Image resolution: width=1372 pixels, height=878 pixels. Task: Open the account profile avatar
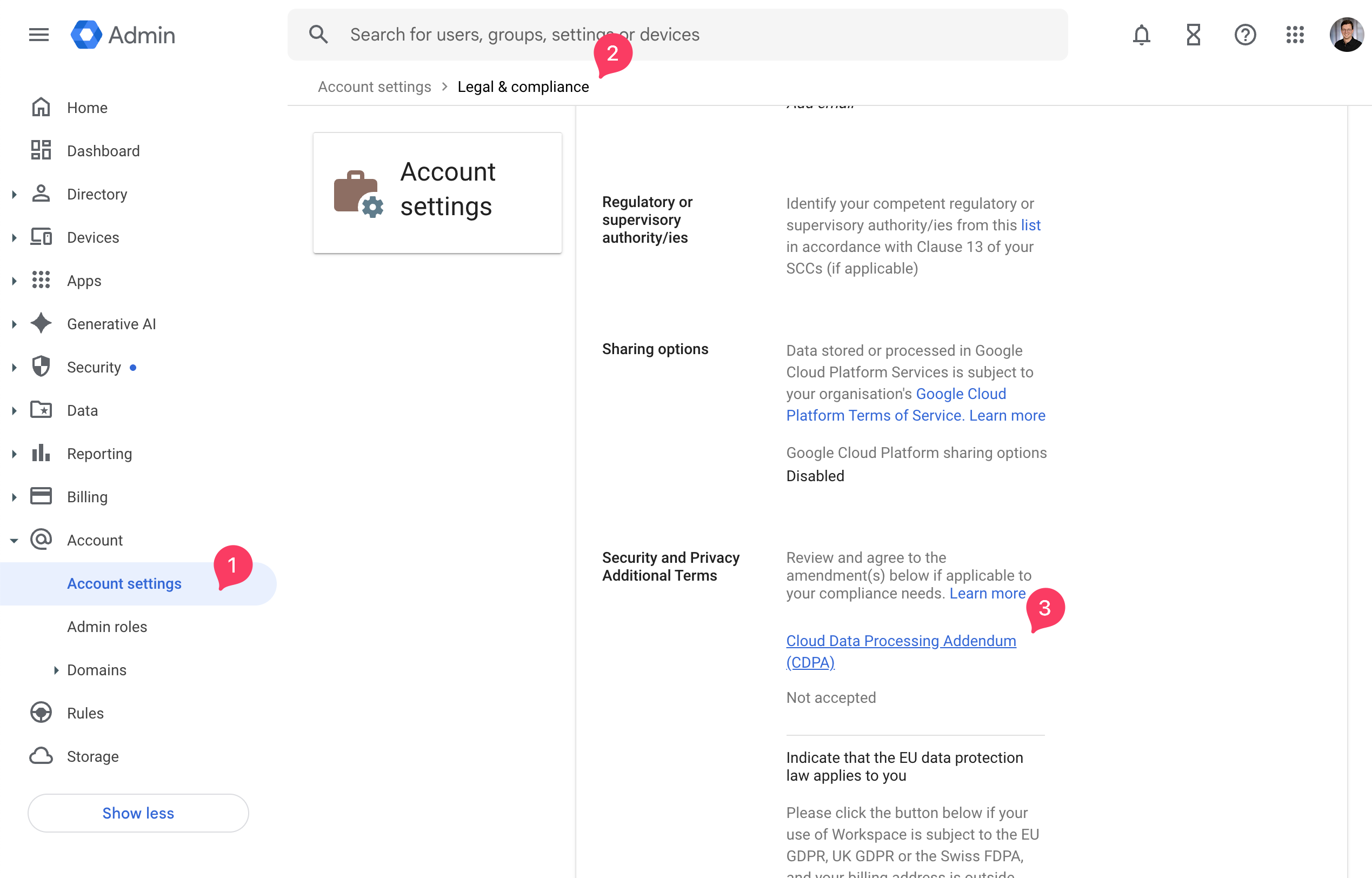coord(1347,35)
